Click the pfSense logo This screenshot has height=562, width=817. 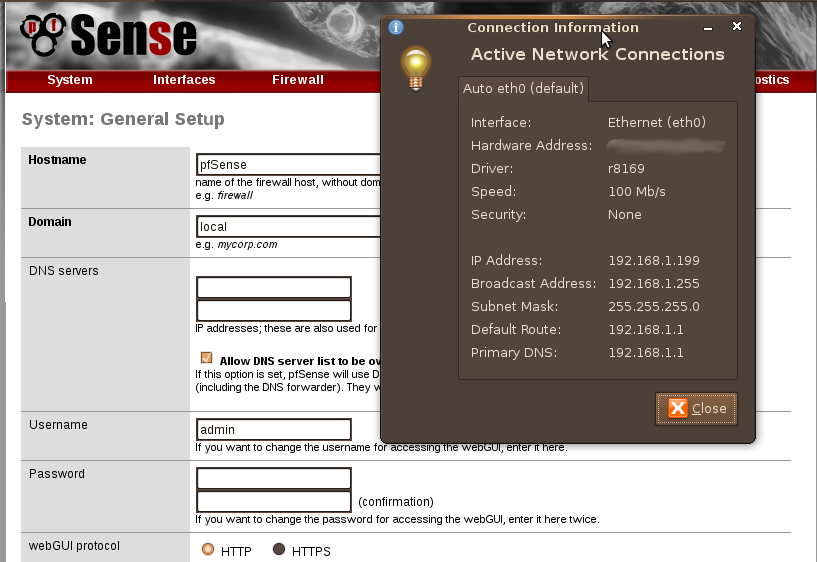coord(108,34)
